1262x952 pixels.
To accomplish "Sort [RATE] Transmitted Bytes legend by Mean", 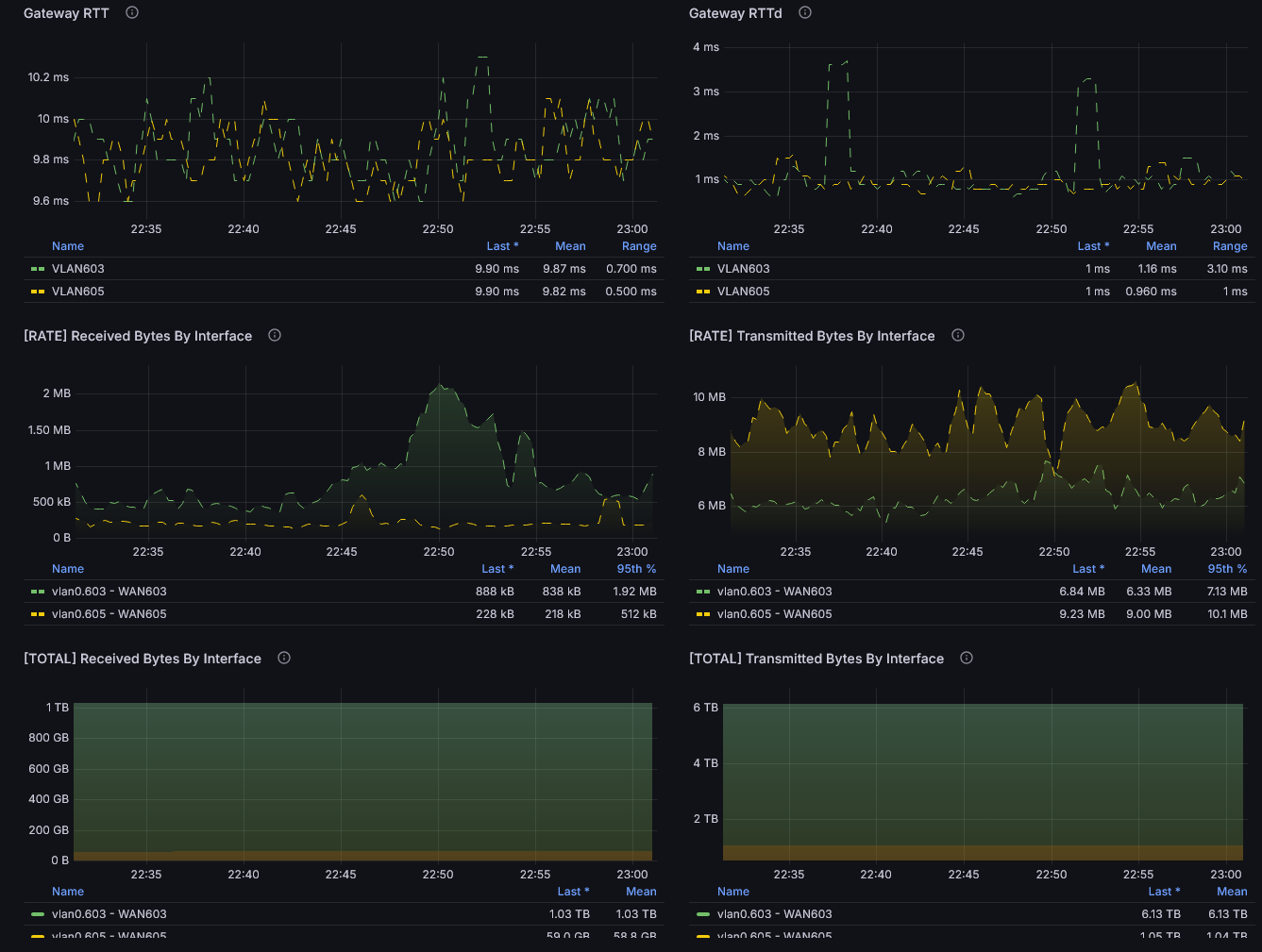I will click(1156, 569).
